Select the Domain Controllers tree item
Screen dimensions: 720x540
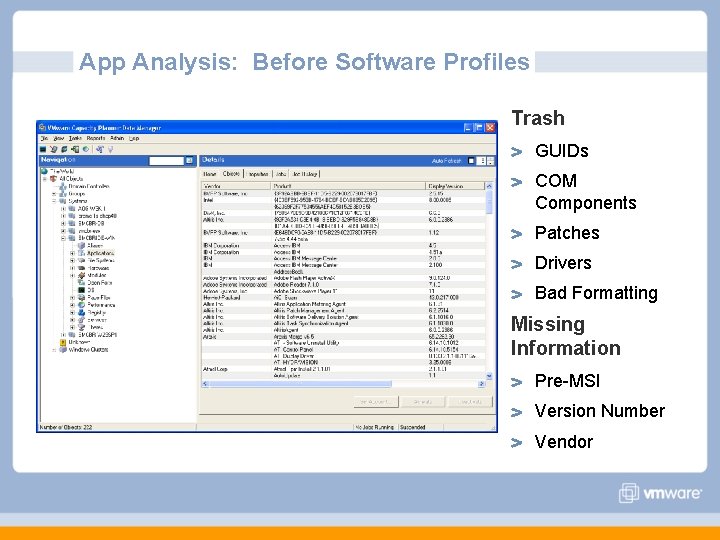(x=89, y=186)
